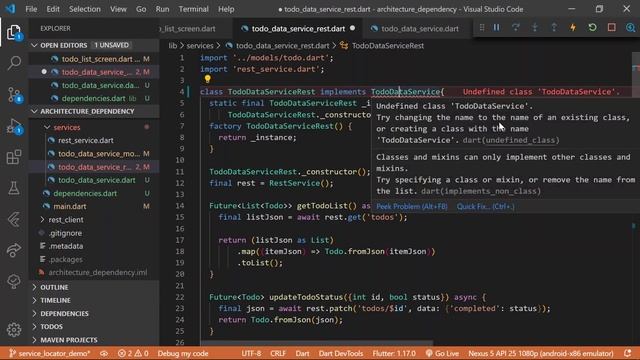Step out in debug toolbar

pos(554,28)
